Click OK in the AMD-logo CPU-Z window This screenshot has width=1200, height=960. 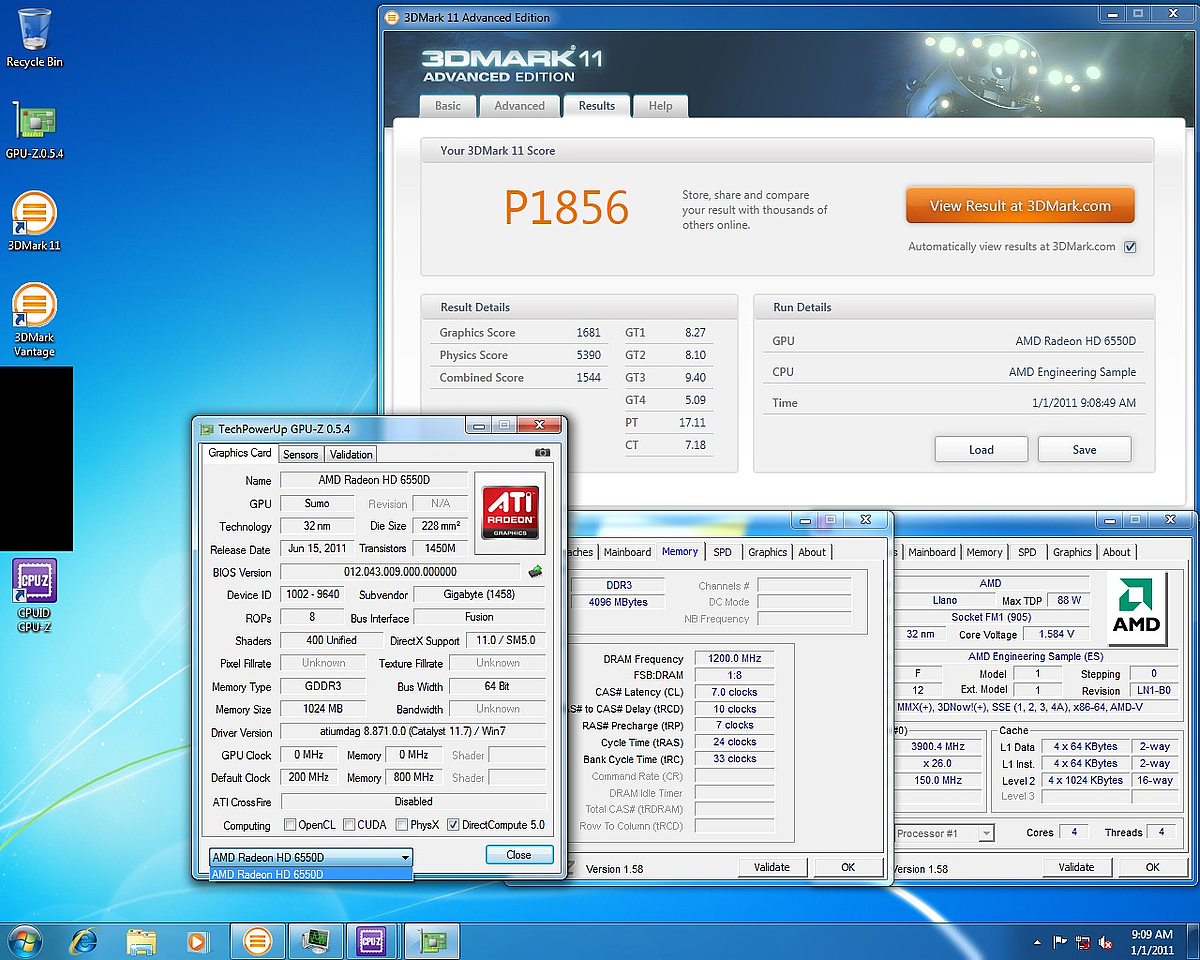[x=1152, y=867]
